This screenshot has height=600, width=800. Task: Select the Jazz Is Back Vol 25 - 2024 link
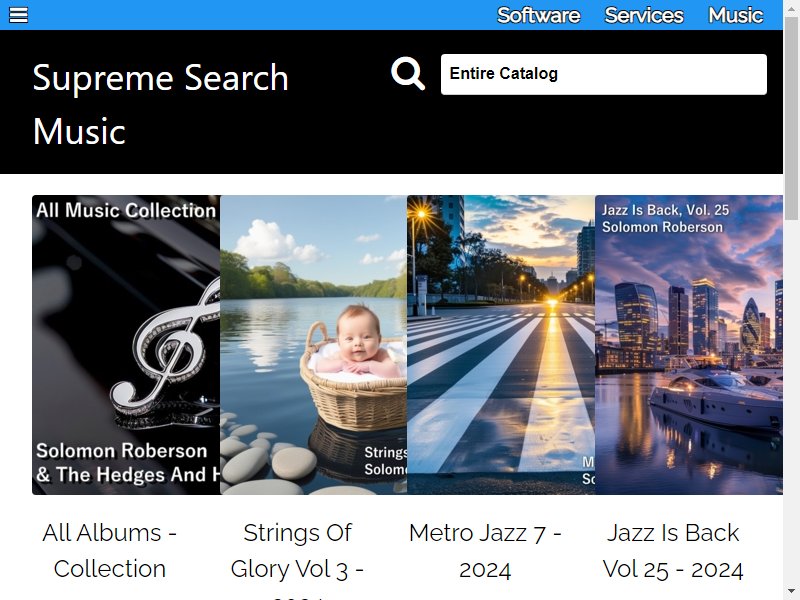pos(673,551)
